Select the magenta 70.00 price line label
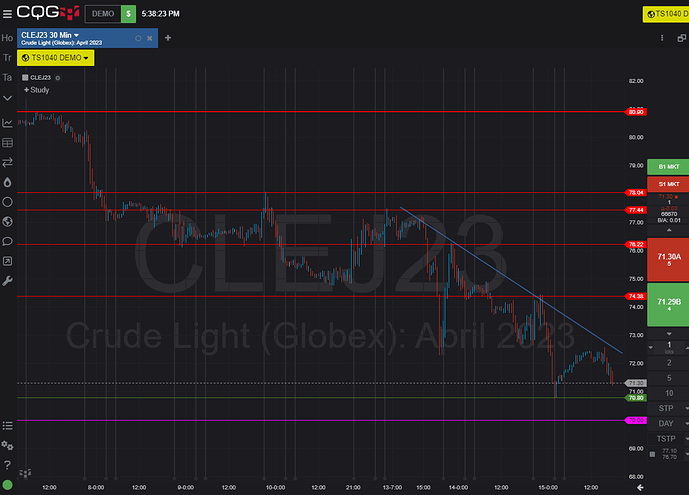689x495 pixels. pos(635,420)
